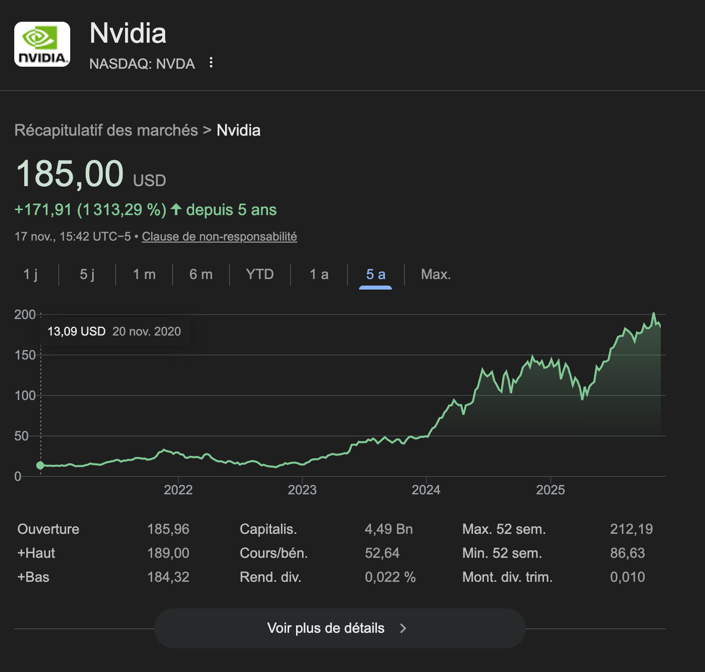Show the Max. range chart

pyautogui.click(x=436, y=274)
